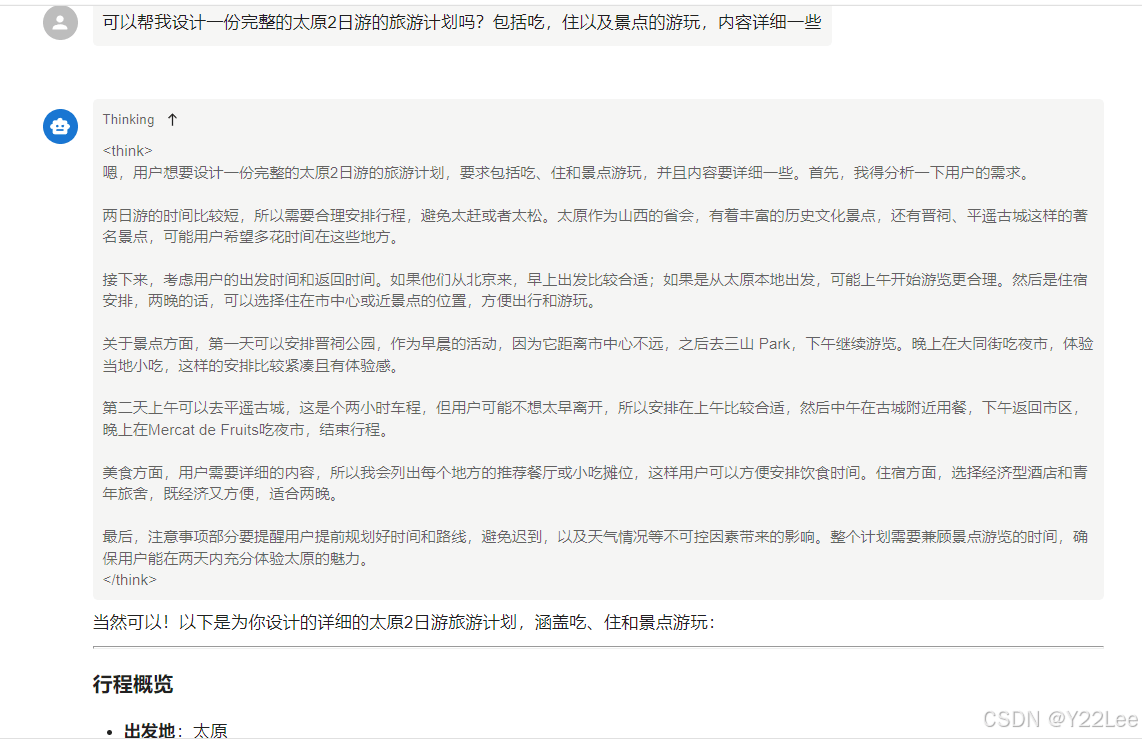Click the opening <think> tag text
The height and width of the screenshot is (739, 1142).
128,151
